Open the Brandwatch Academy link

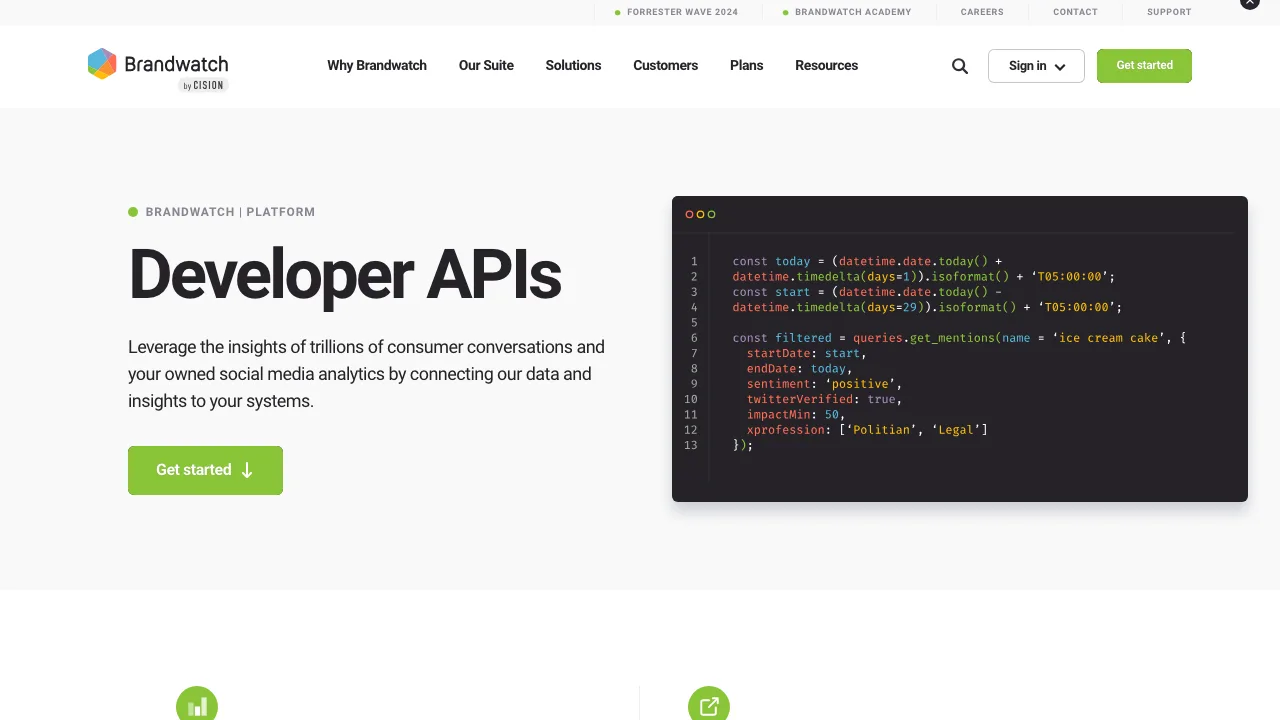click(853, 12)
